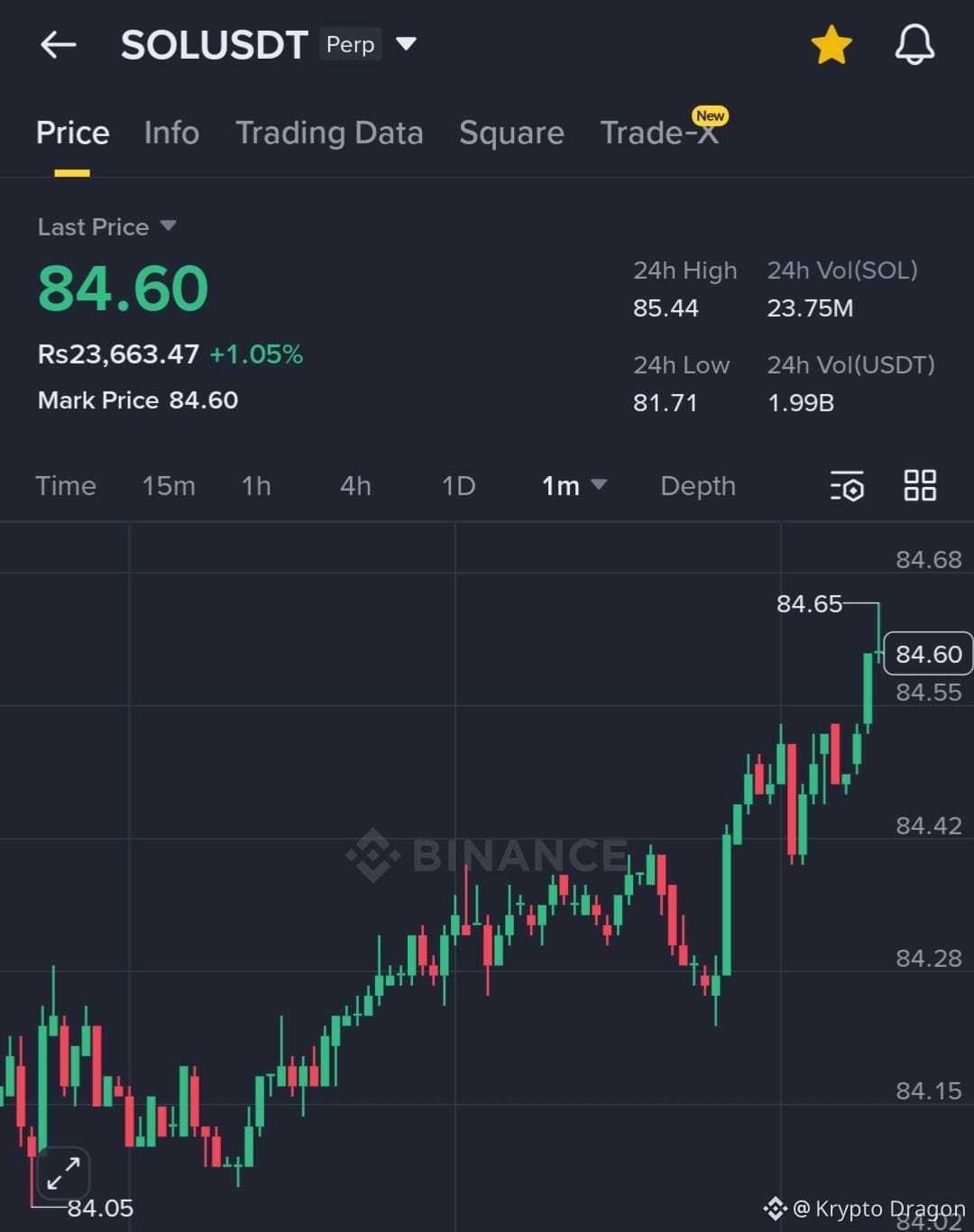Tap the 84.05 low marker on chart

click(100, 1208)
